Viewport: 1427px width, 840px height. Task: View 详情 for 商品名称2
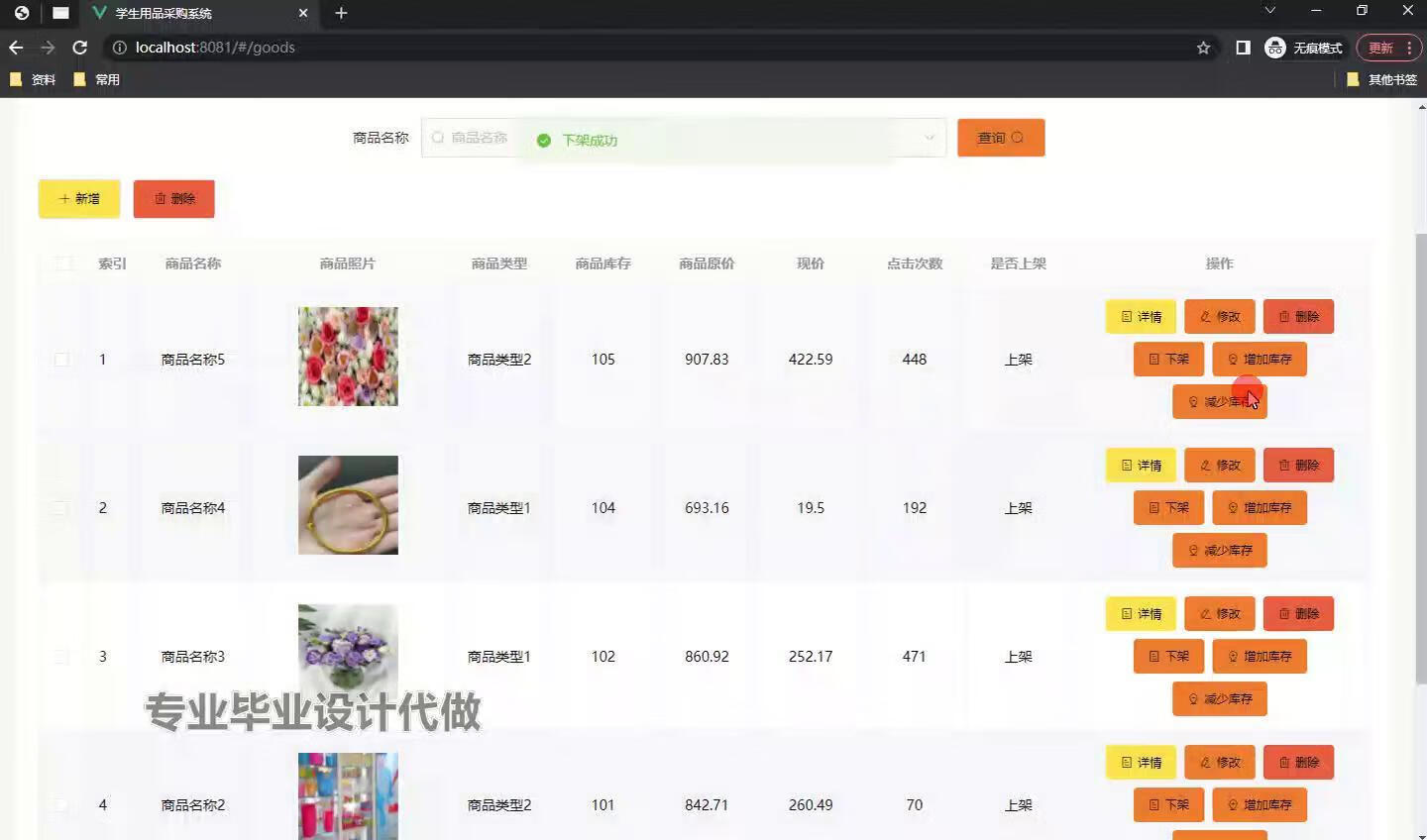(1141, 763)
